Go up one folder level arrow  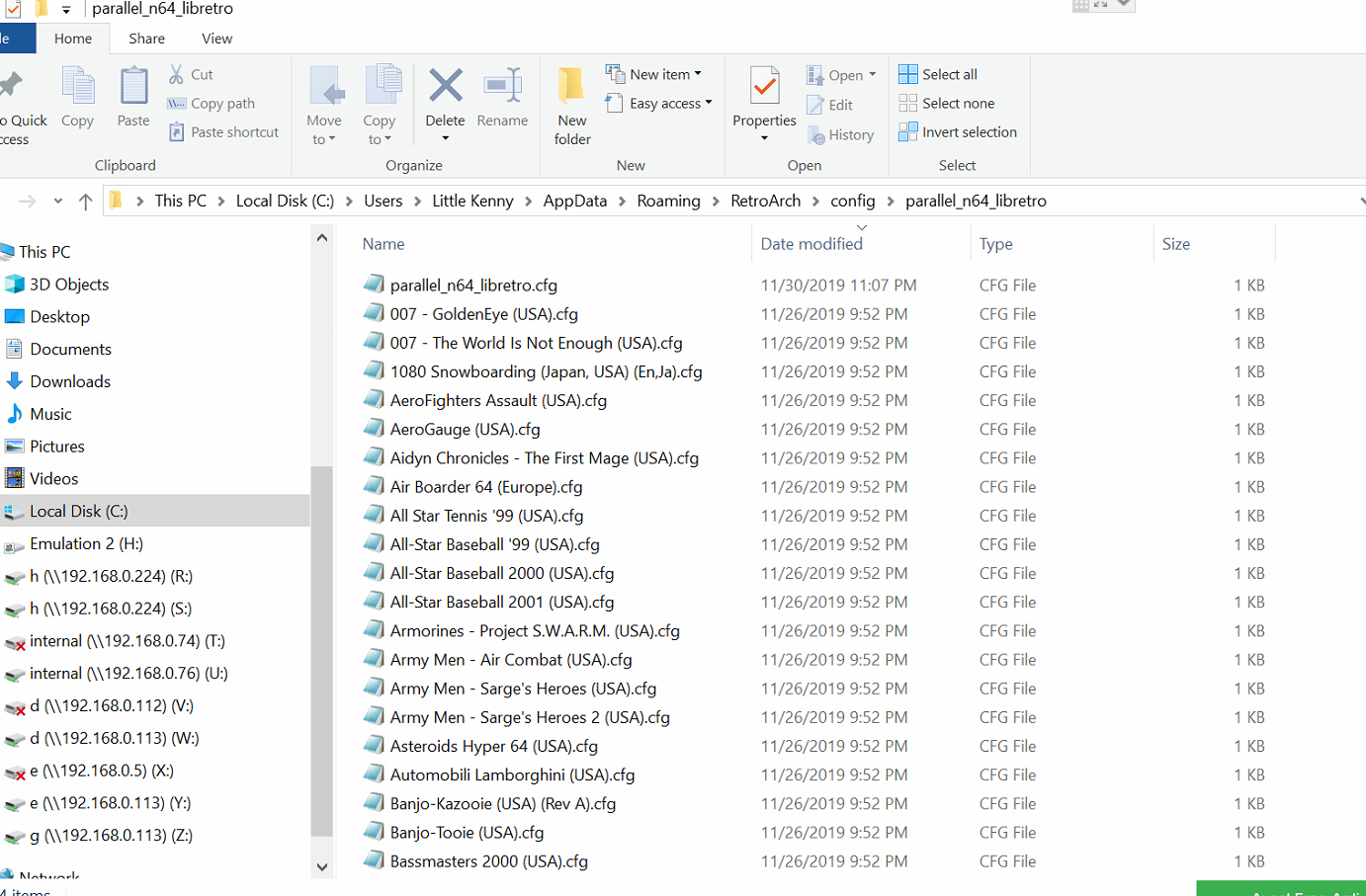click(86, 201)
